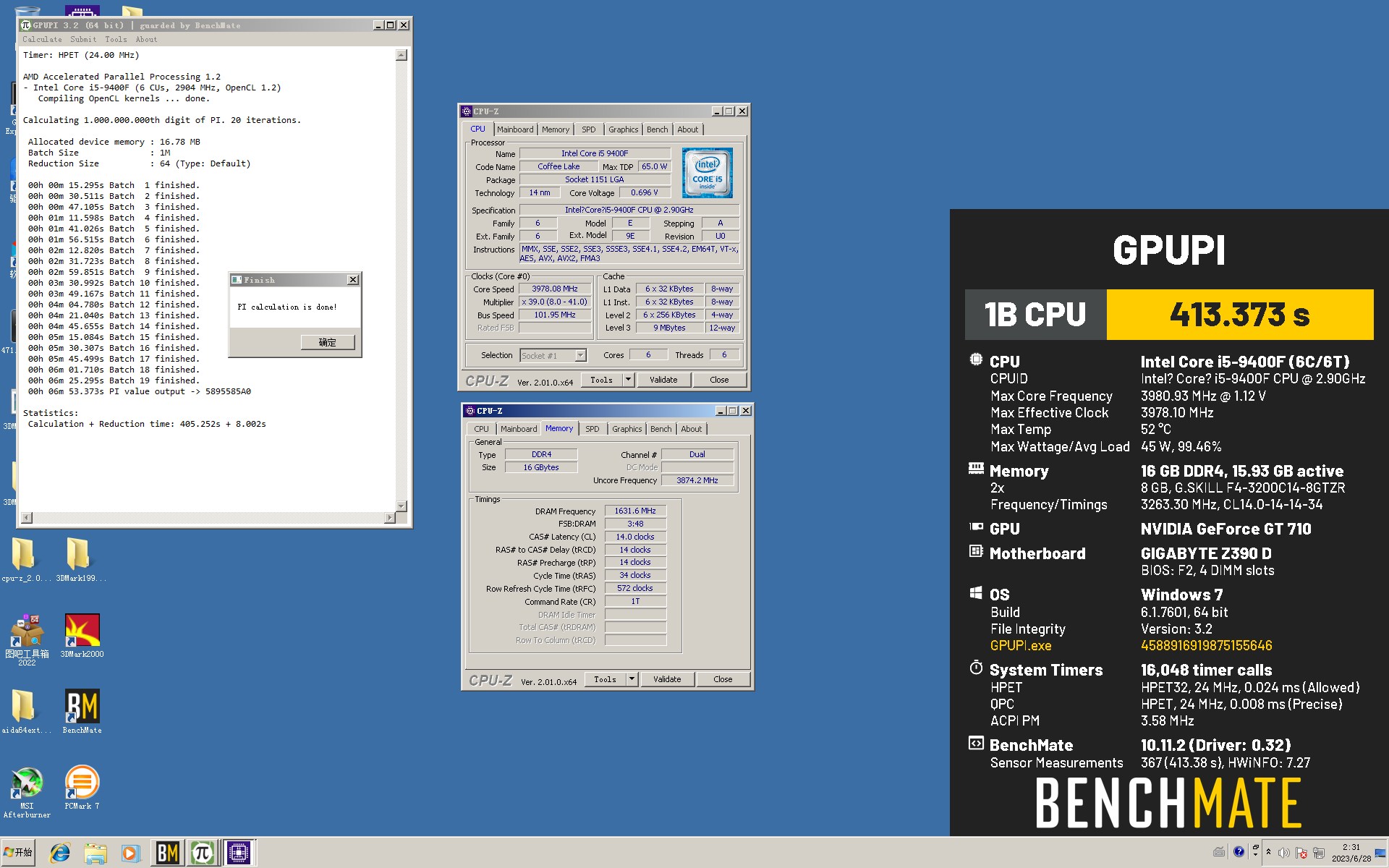Click GPUPI horizontal scrollbar right arrow

(390, 517)
